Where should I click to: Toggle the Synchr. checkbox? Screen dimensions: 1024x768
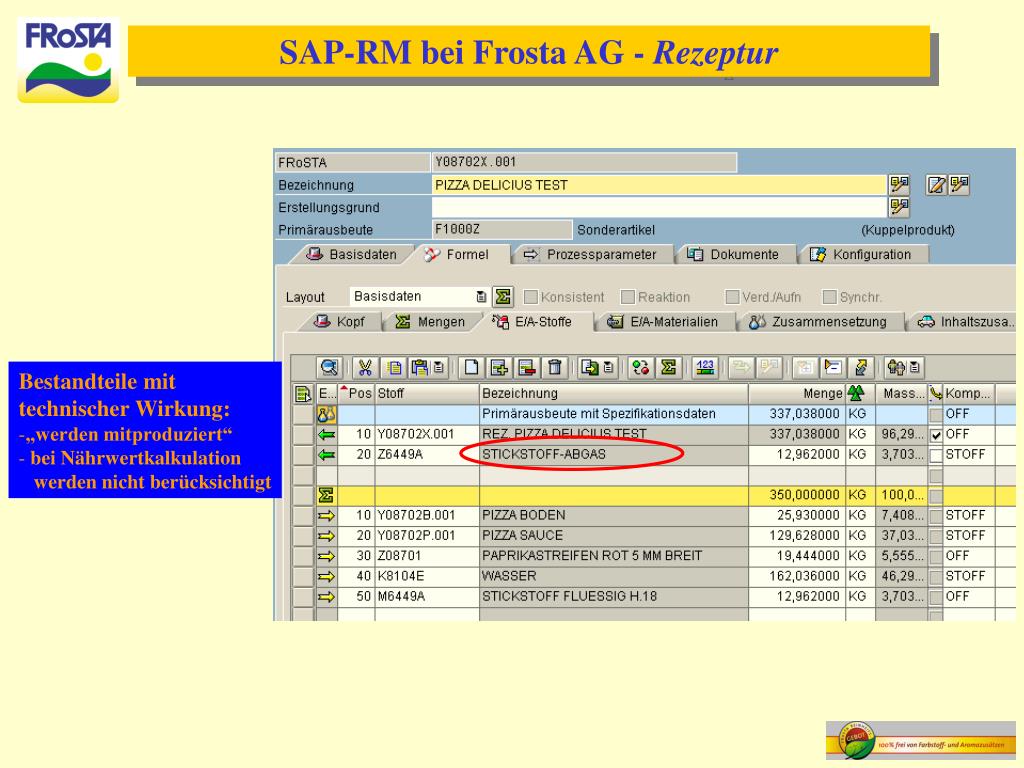click(828, 296)
